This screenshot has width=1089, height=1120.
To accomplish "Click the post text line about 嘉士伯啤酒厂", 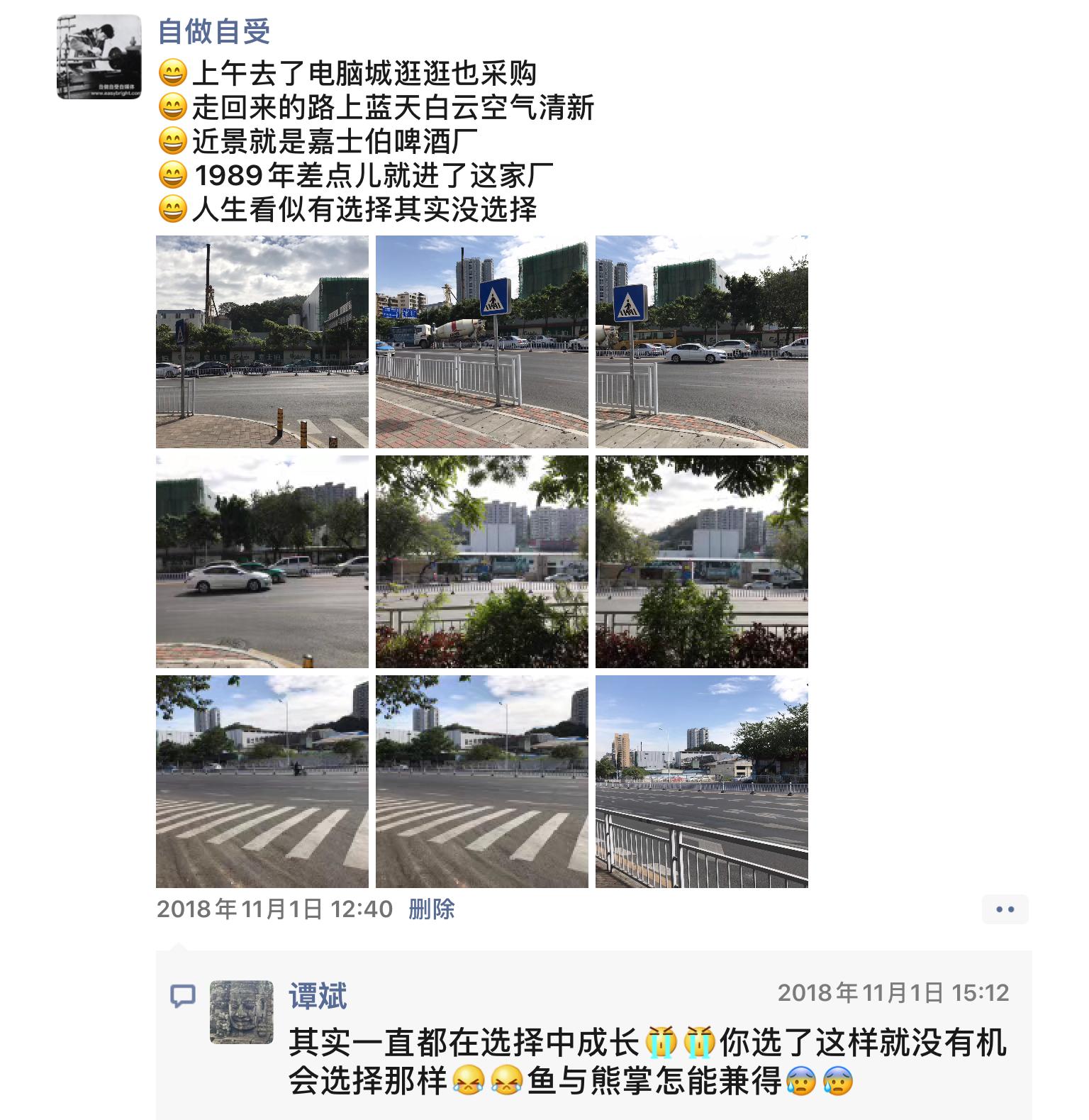I will 318,141.
